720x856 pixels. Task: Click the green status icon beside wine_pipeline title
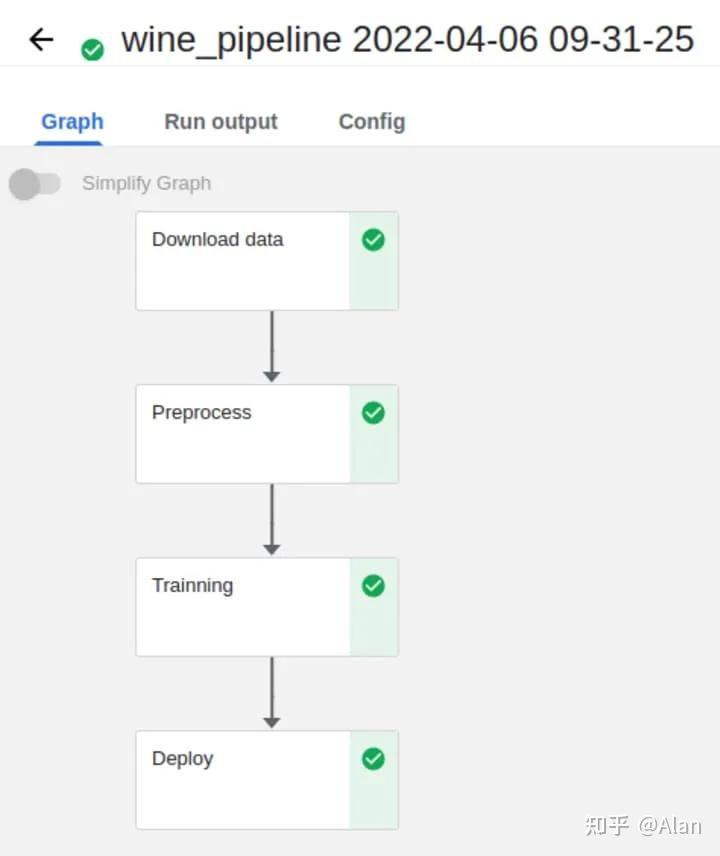(92, 48)
